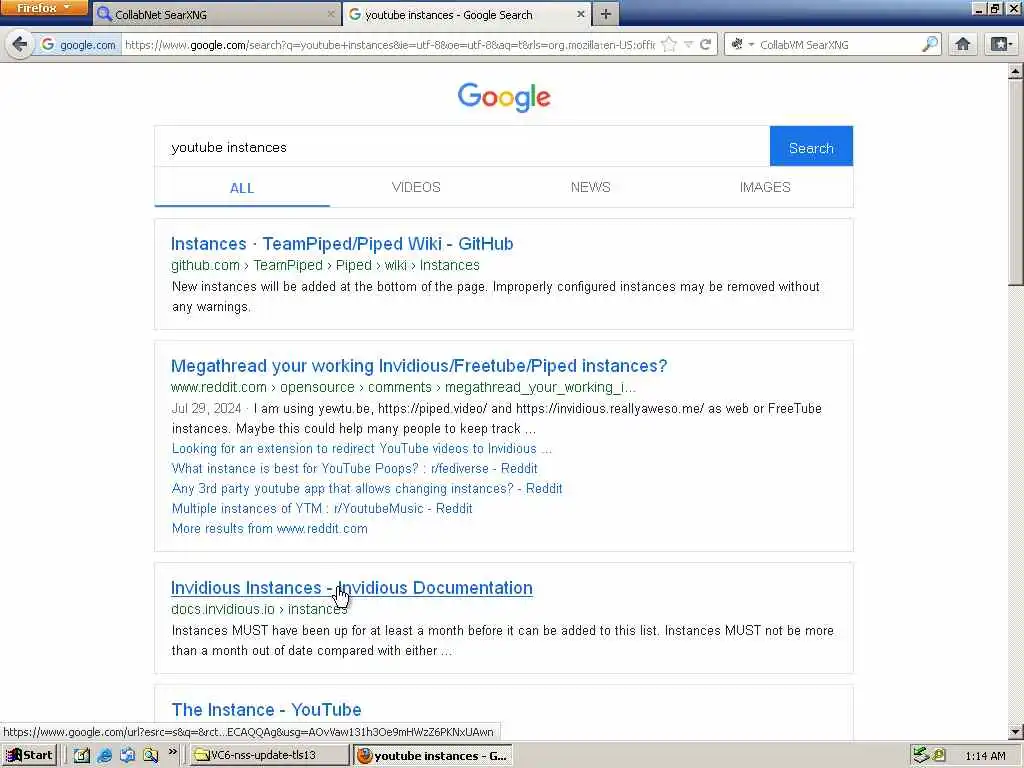1024x768 pixels.
Task: Click the URL address bar field
Action: click(389, 44)
